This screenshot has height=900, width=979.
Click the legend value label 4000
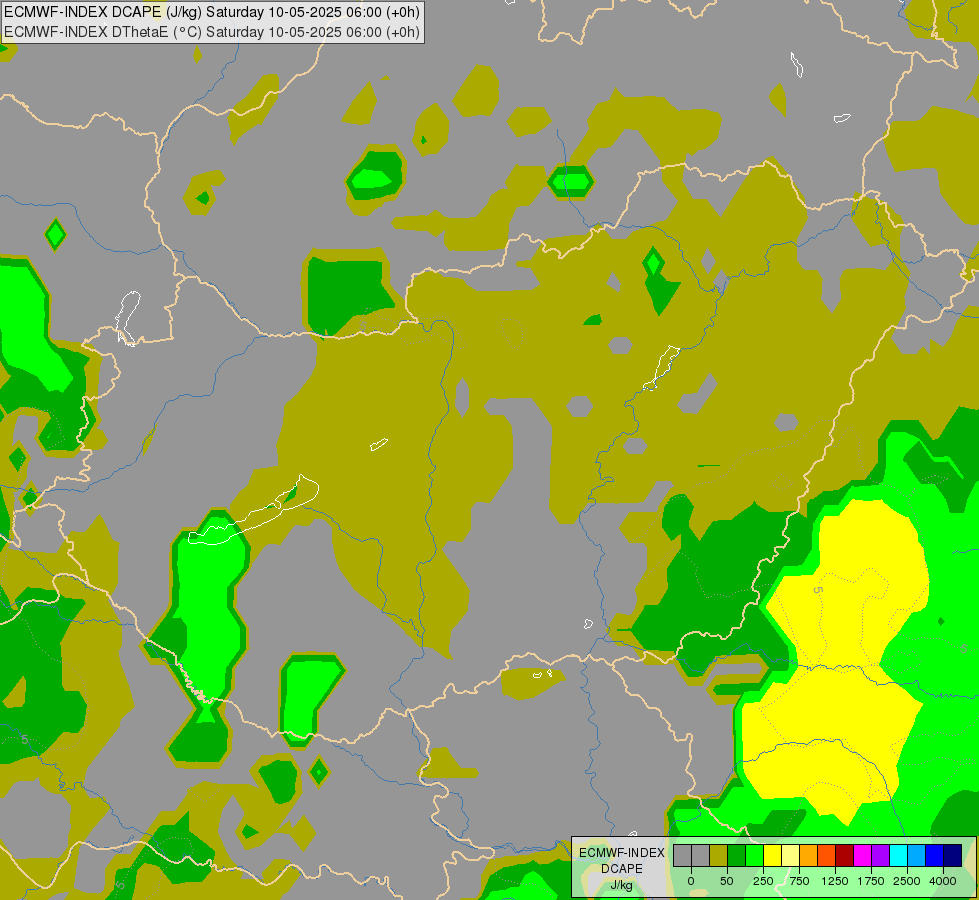tap(943, 881)
